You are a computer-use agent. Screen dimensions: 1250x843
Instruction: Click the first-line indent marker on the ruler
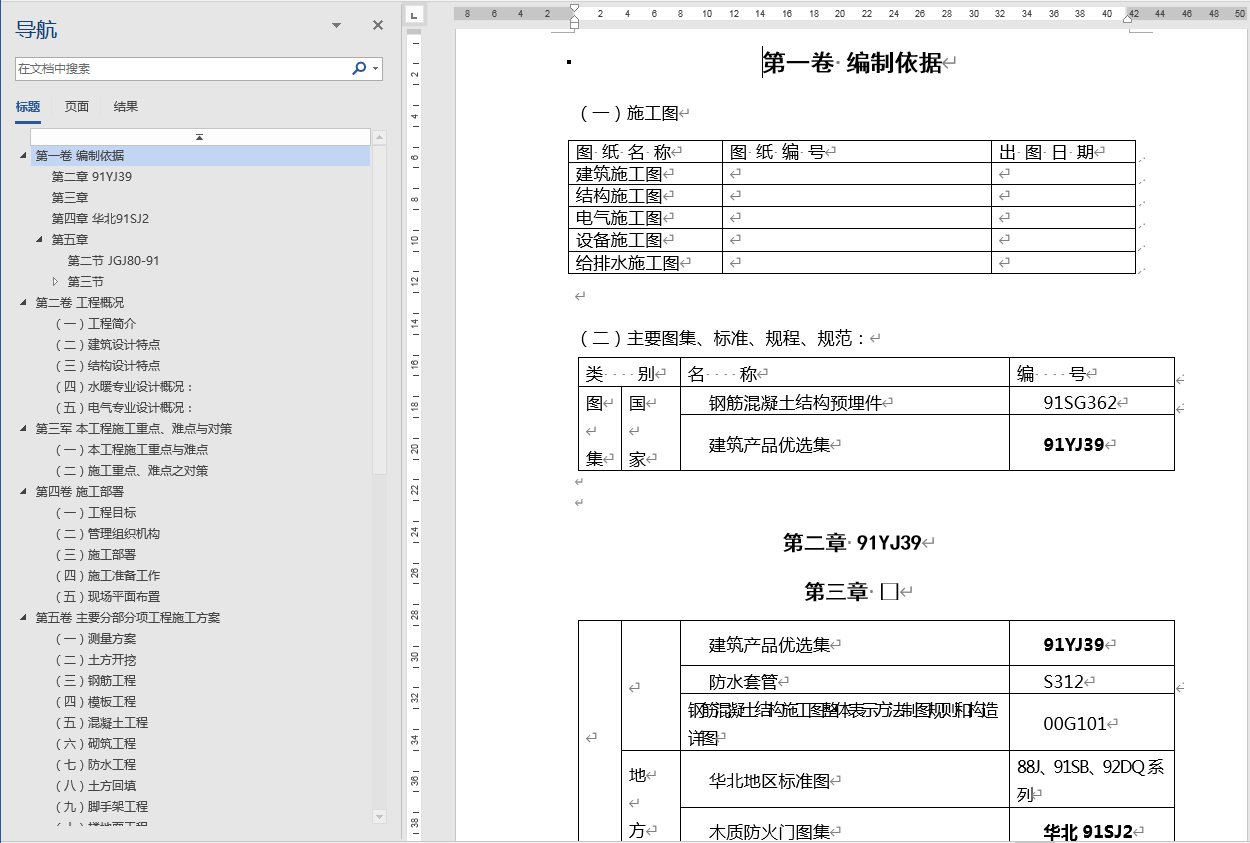572,8
